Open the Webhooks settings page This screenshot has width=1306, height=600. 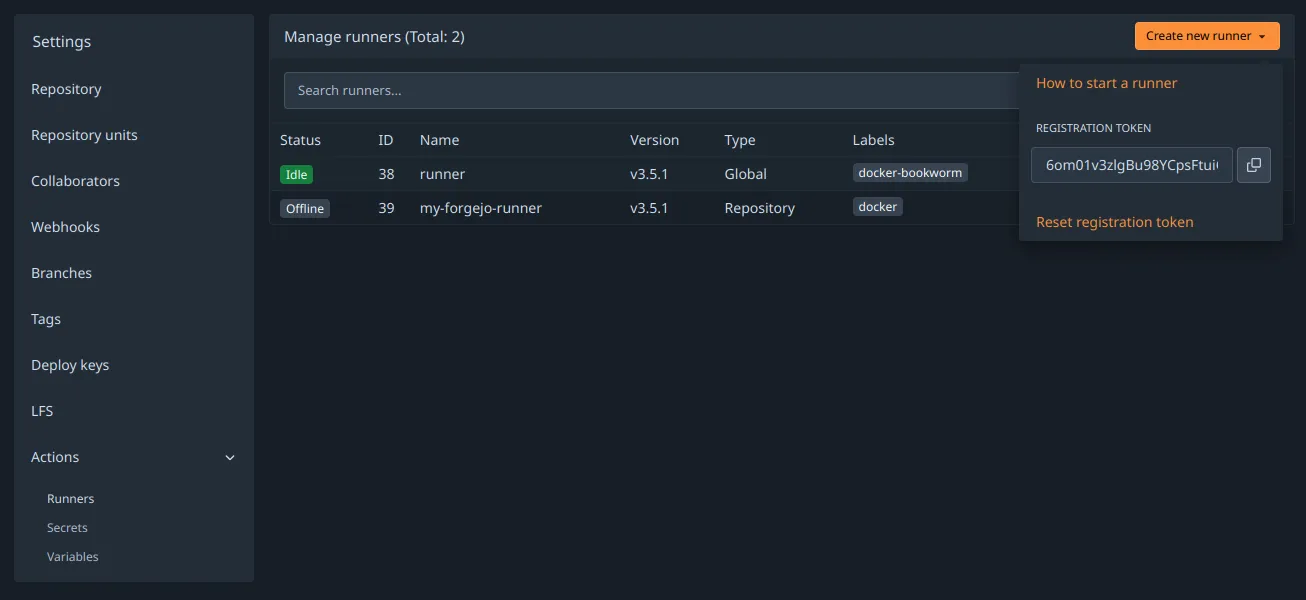coord(65,227)
